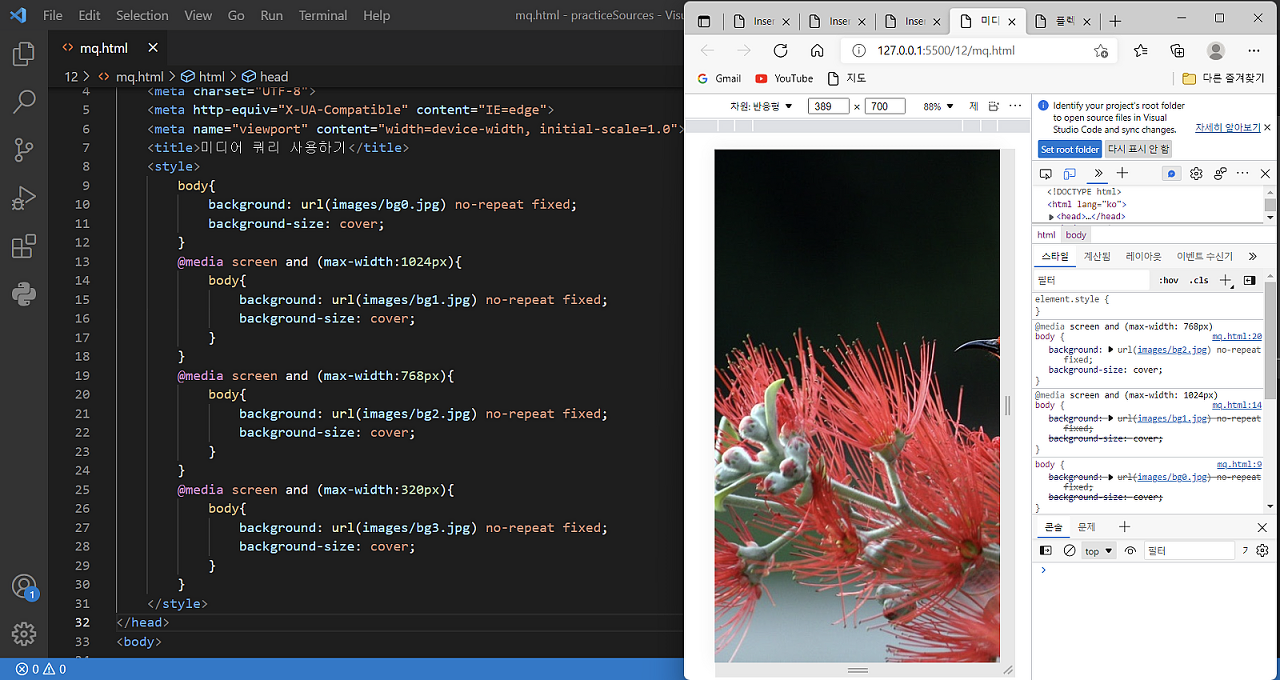Screen dimensions: 1280x680
Task: Open DevTools settings gear
Action: 1197,174
